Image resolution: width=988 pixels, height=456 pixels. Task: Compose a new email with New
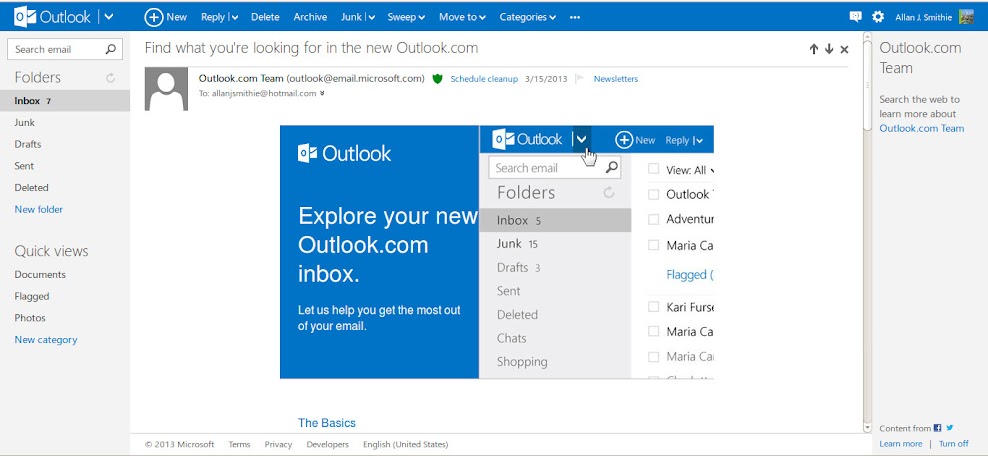coord(166,17)
